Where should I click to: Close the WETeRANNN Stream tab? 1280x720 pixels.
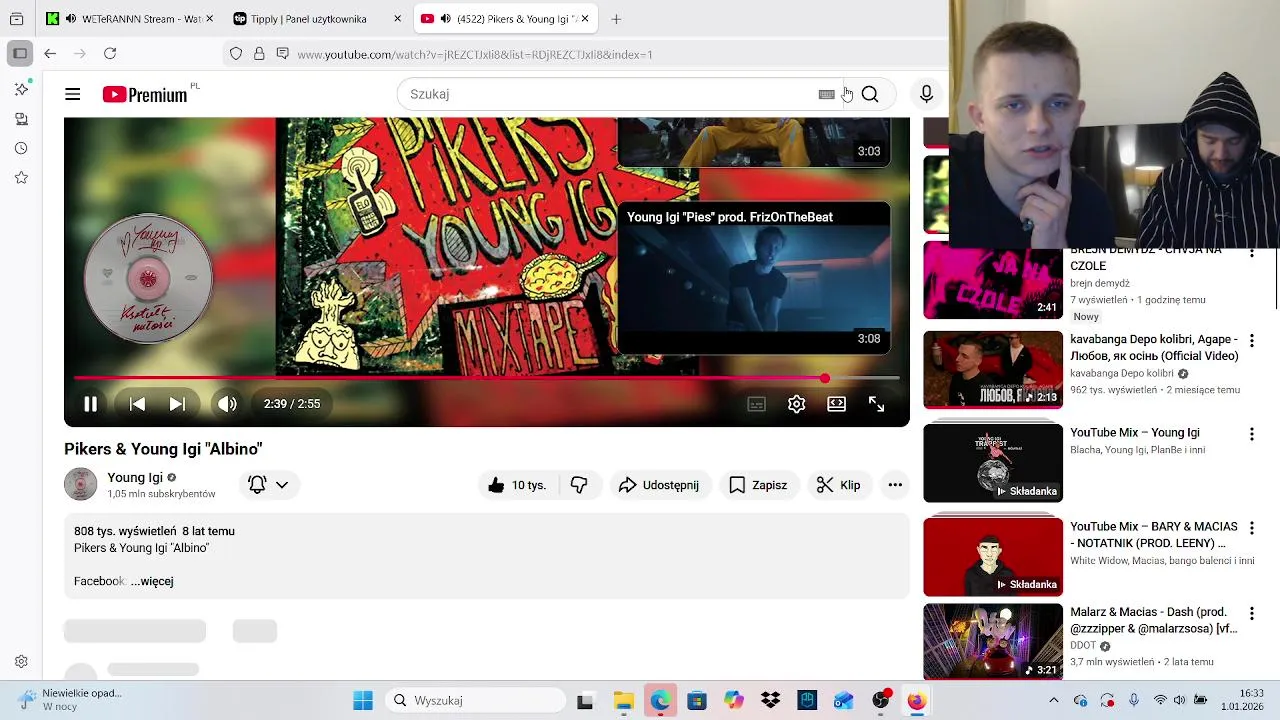pyautogui.click(x=210, y=19)
